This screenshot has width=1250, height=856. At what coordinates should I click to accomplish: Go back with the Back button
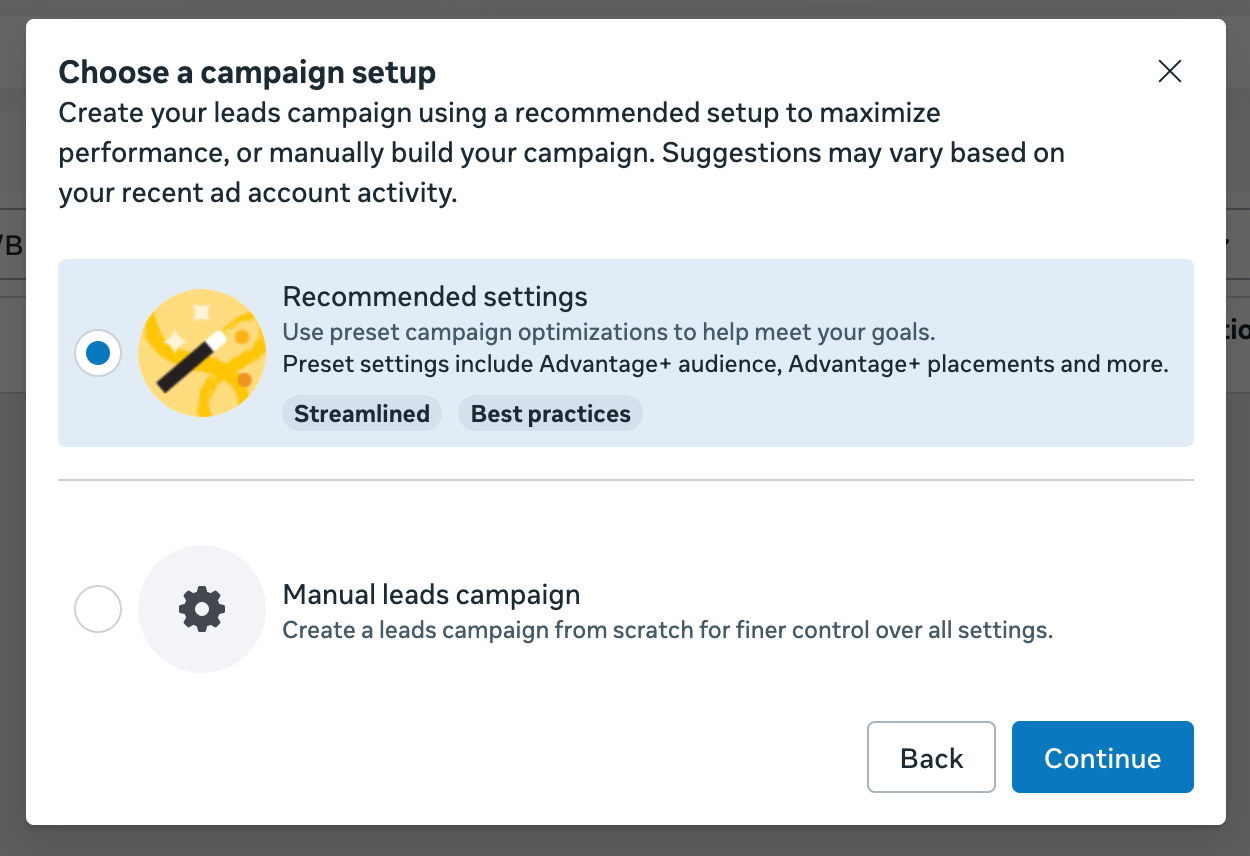[x=931, y=757]
